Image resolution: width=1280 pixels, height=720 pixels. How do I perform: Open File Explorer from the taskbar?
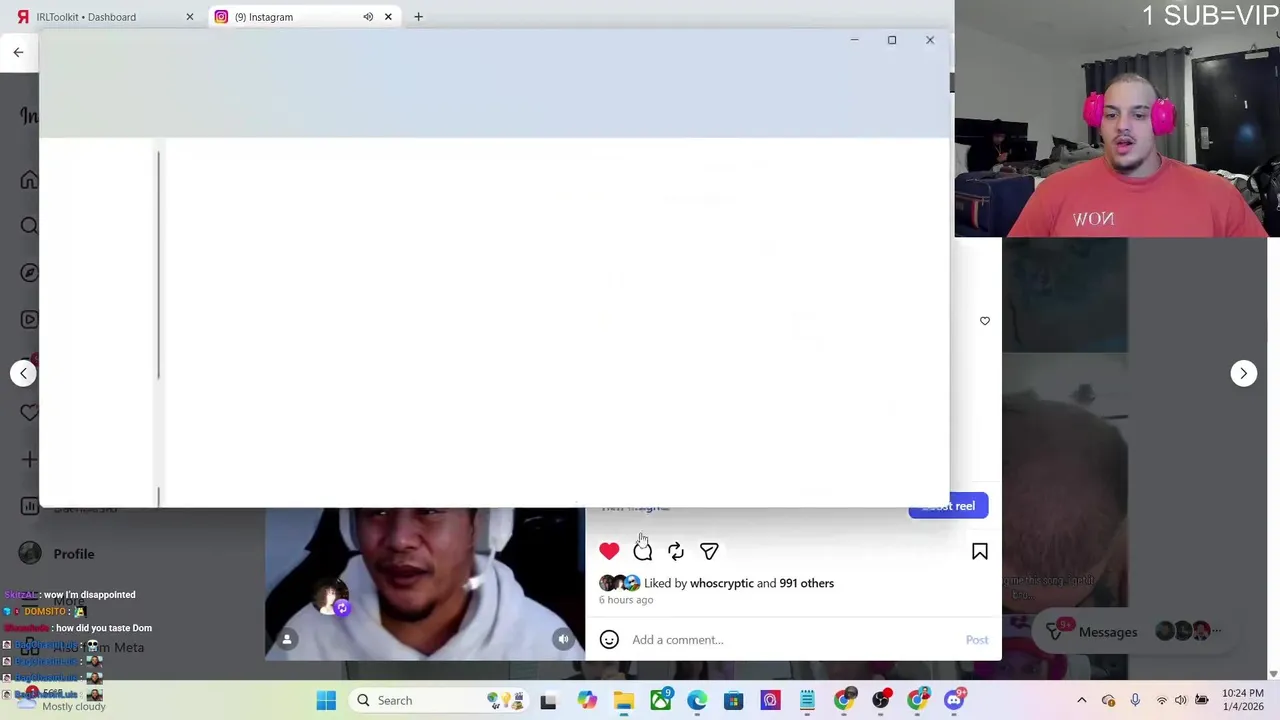(624, 701)
